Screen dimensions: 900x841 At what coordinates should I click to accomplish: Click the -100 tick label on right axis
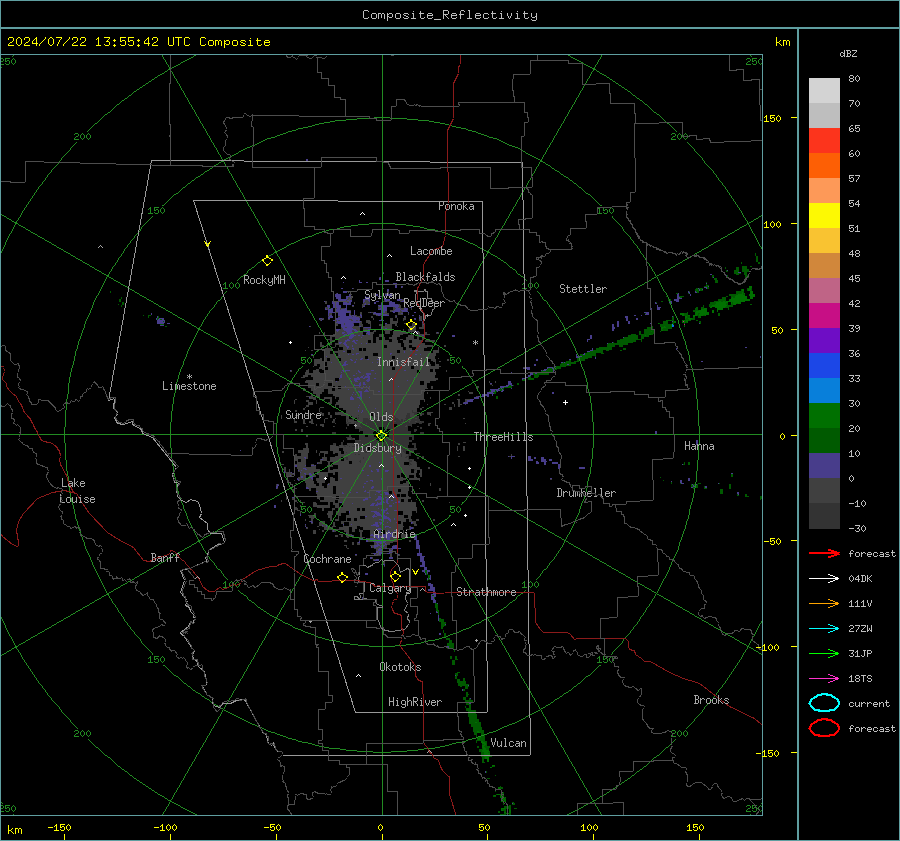768,647
